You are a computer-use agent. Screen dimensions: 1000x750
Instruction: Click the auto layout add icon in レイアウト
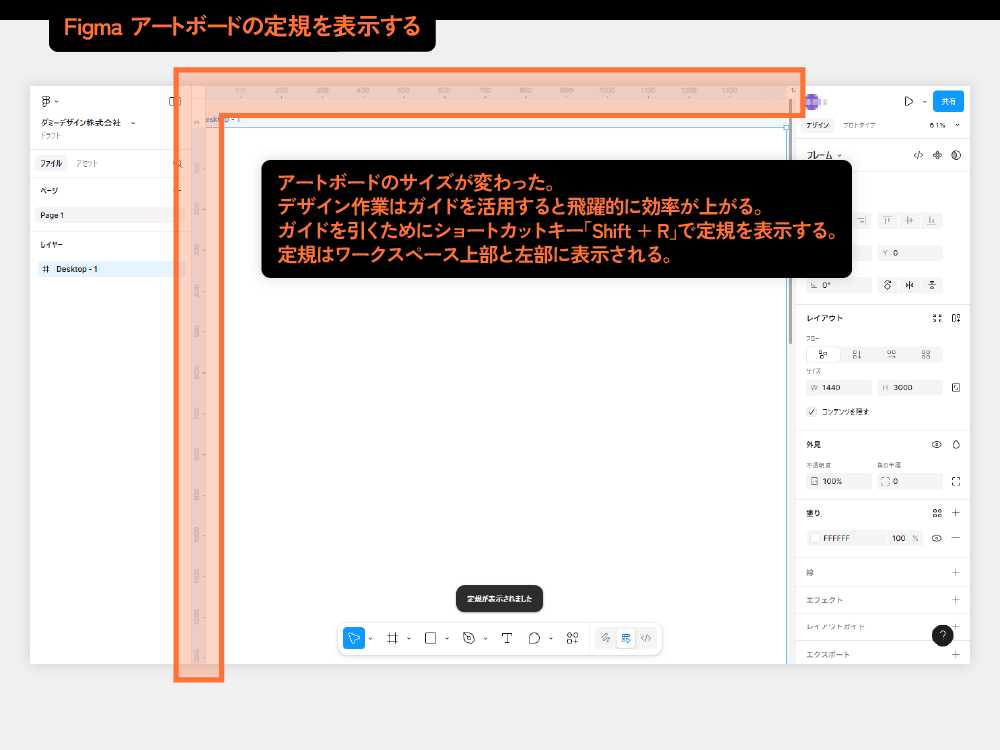(956, 318)
